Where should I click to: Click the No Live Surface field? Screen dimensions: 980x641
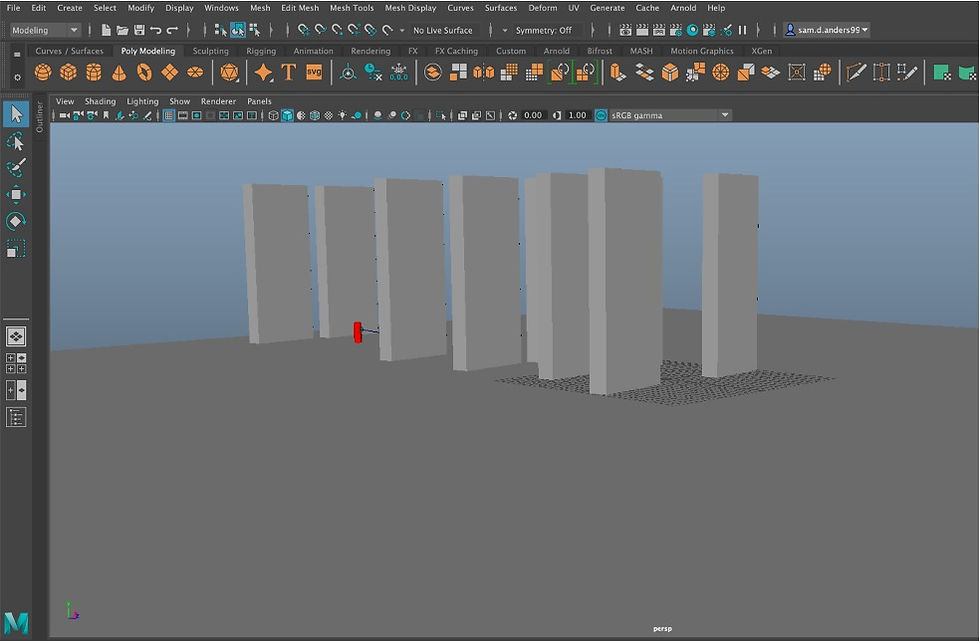[443, 30]
